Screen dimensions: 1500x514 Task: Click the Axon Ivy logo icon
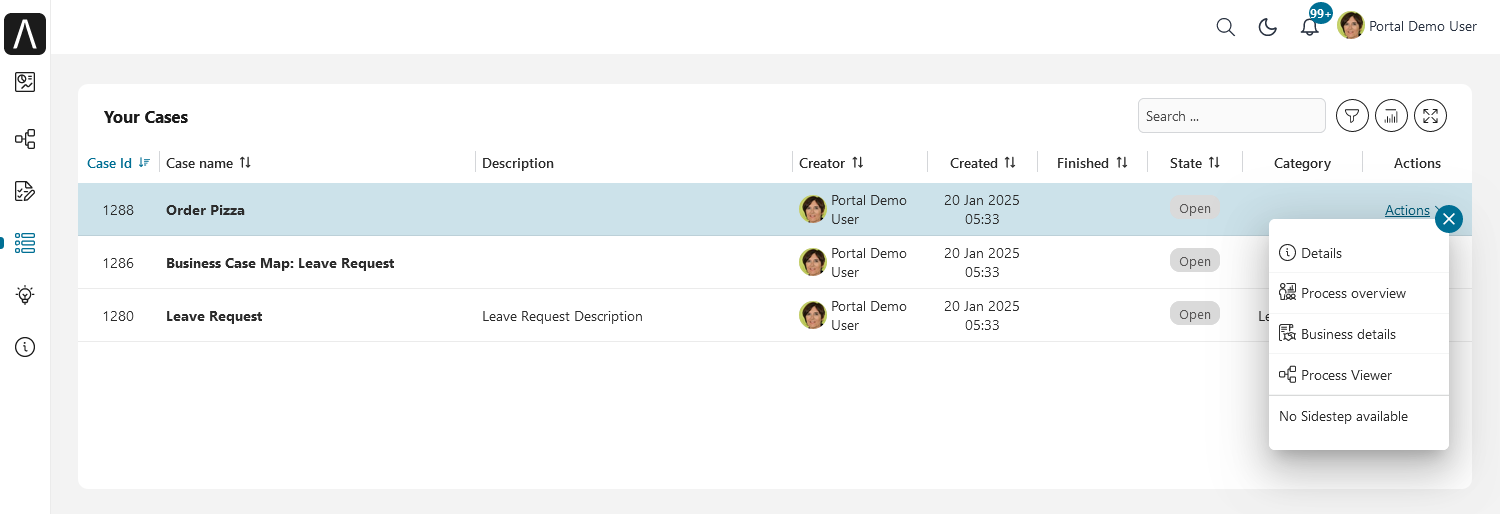[25, 34]
